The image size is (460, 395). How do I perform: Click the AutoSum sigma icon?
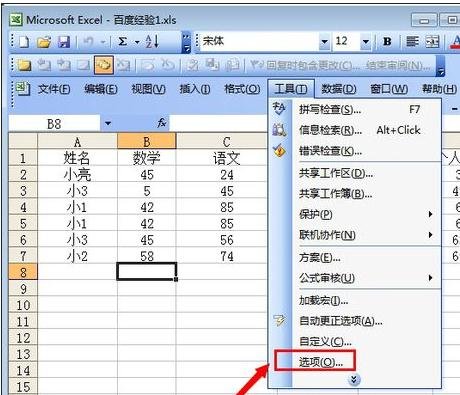122,42
